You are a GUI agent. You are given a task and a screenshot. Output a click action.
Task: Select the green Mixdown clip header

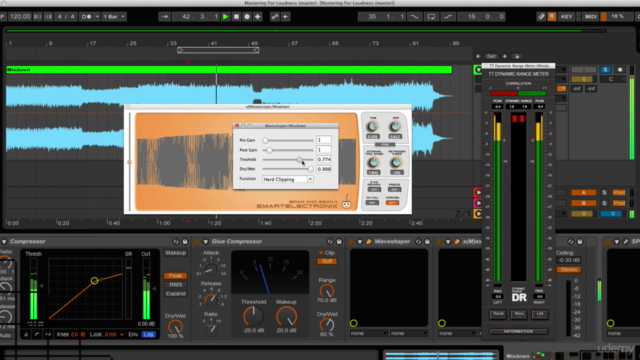click(x=229, y=70)
